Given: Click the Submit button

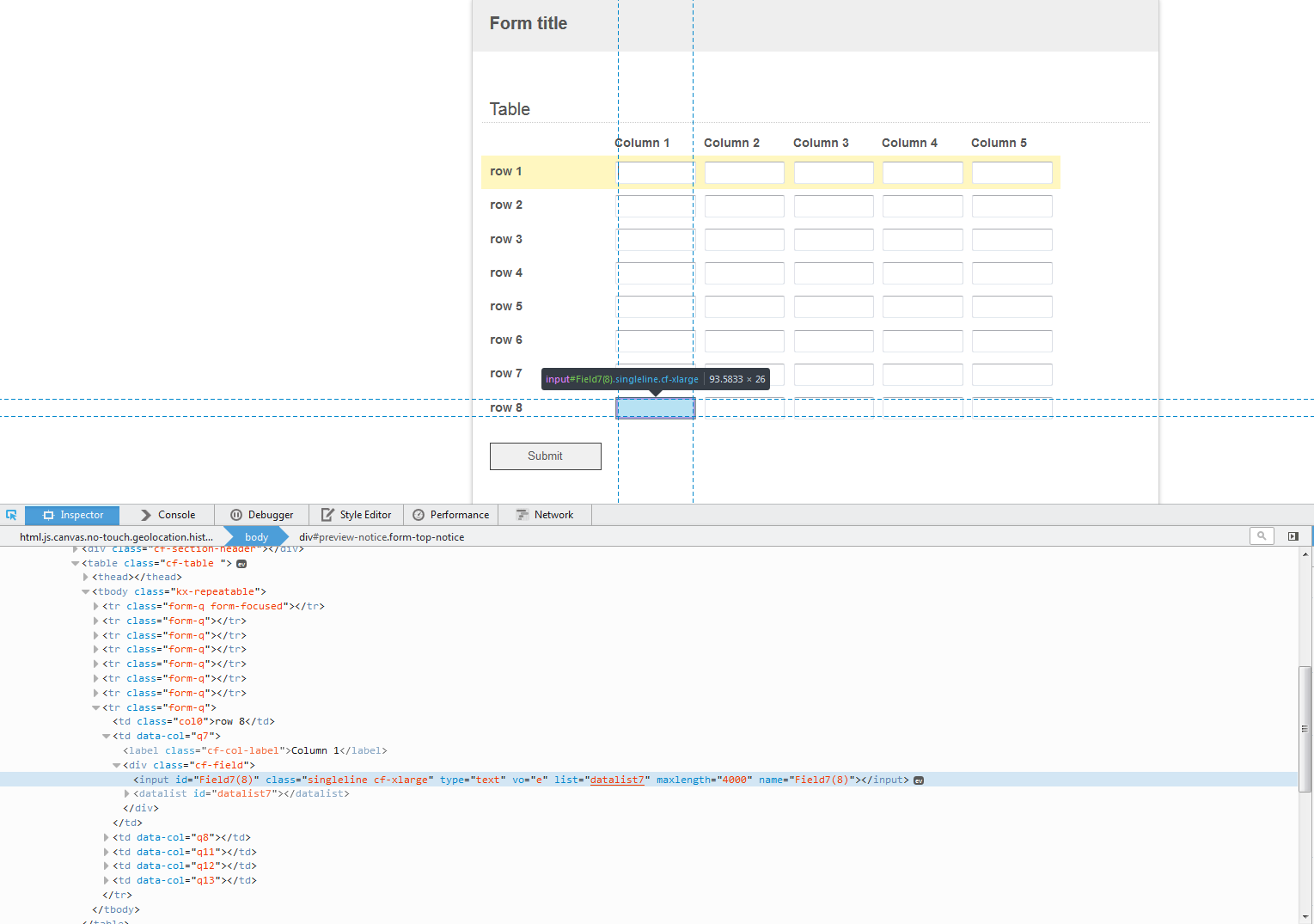Looking at the screenshot, I should click(546, 456).
